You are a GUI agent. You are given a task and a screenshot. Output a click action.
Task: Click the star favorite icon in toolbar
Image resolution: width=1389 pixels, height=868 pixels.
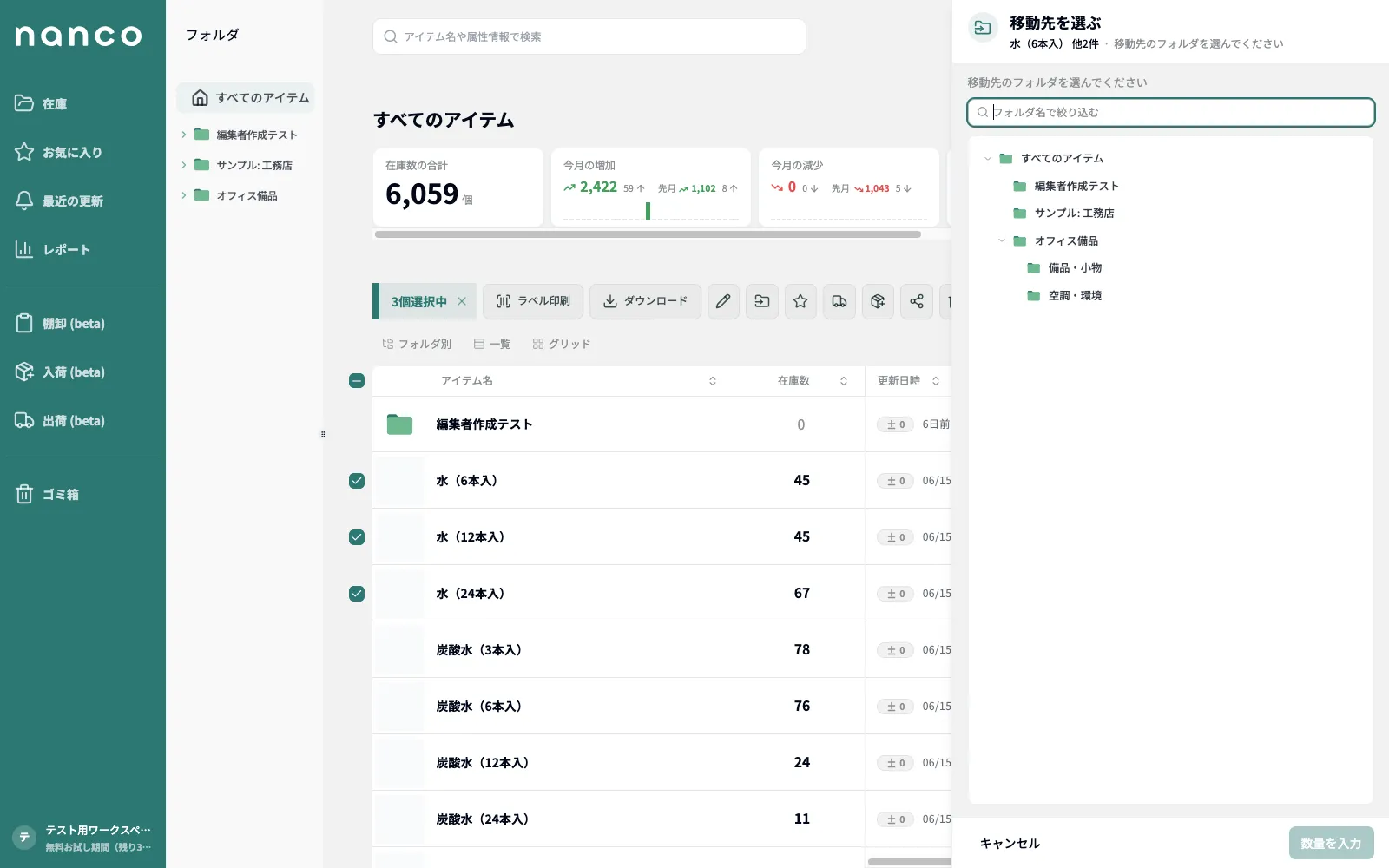click(800, 301)
